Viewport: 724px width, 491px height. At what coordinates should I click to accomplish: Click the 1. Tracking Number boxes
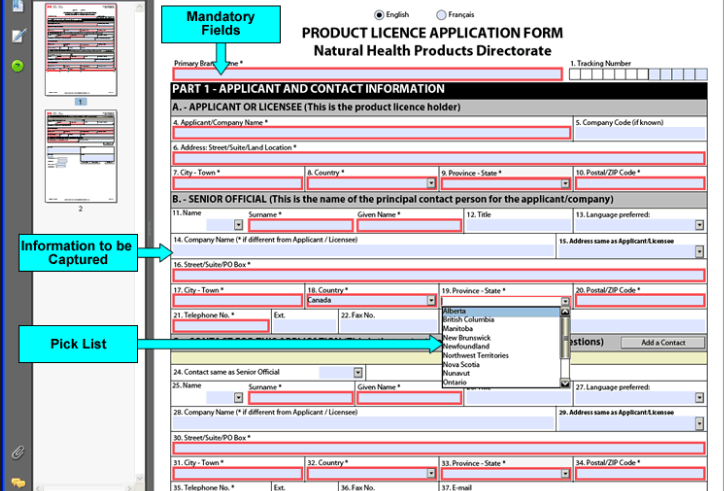[x=638, y=74]
